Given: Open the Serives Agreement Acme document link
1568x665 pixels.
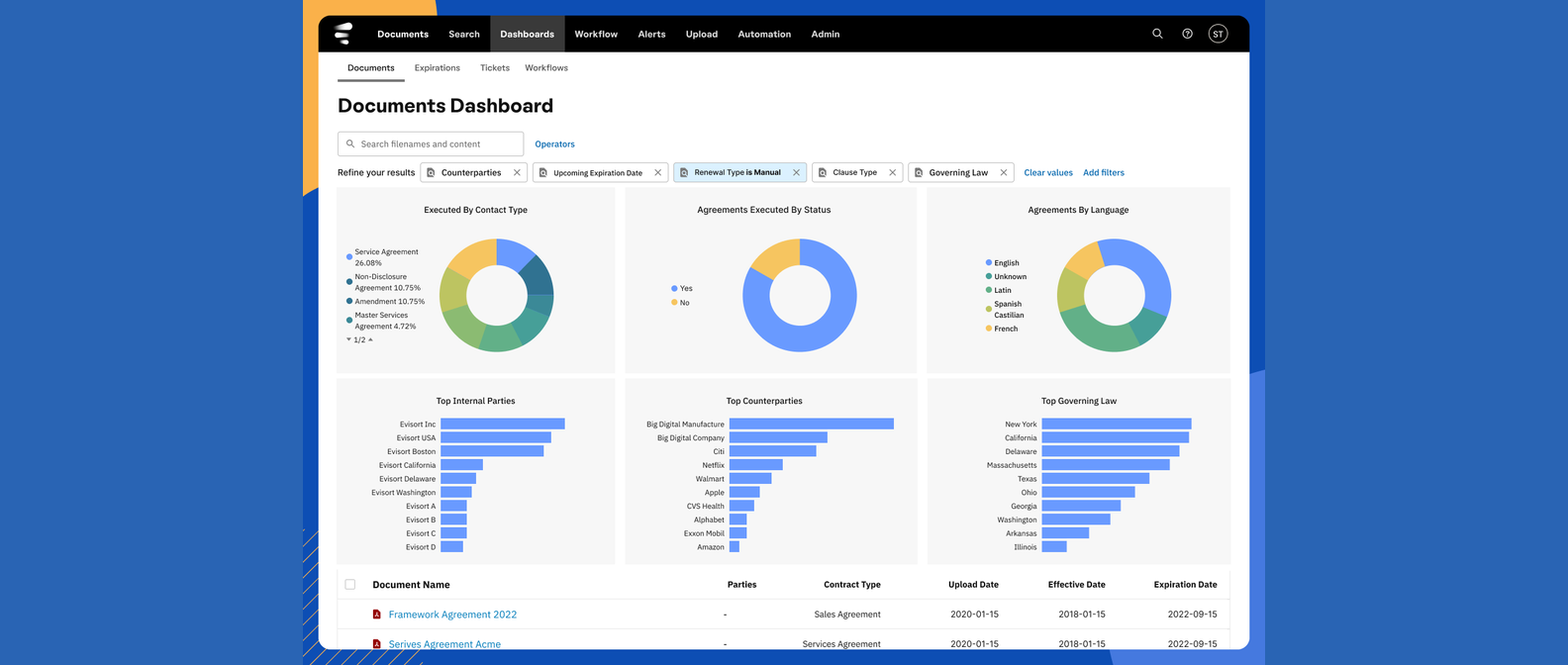Looking at the screenshot, I should tap(444, 644).
